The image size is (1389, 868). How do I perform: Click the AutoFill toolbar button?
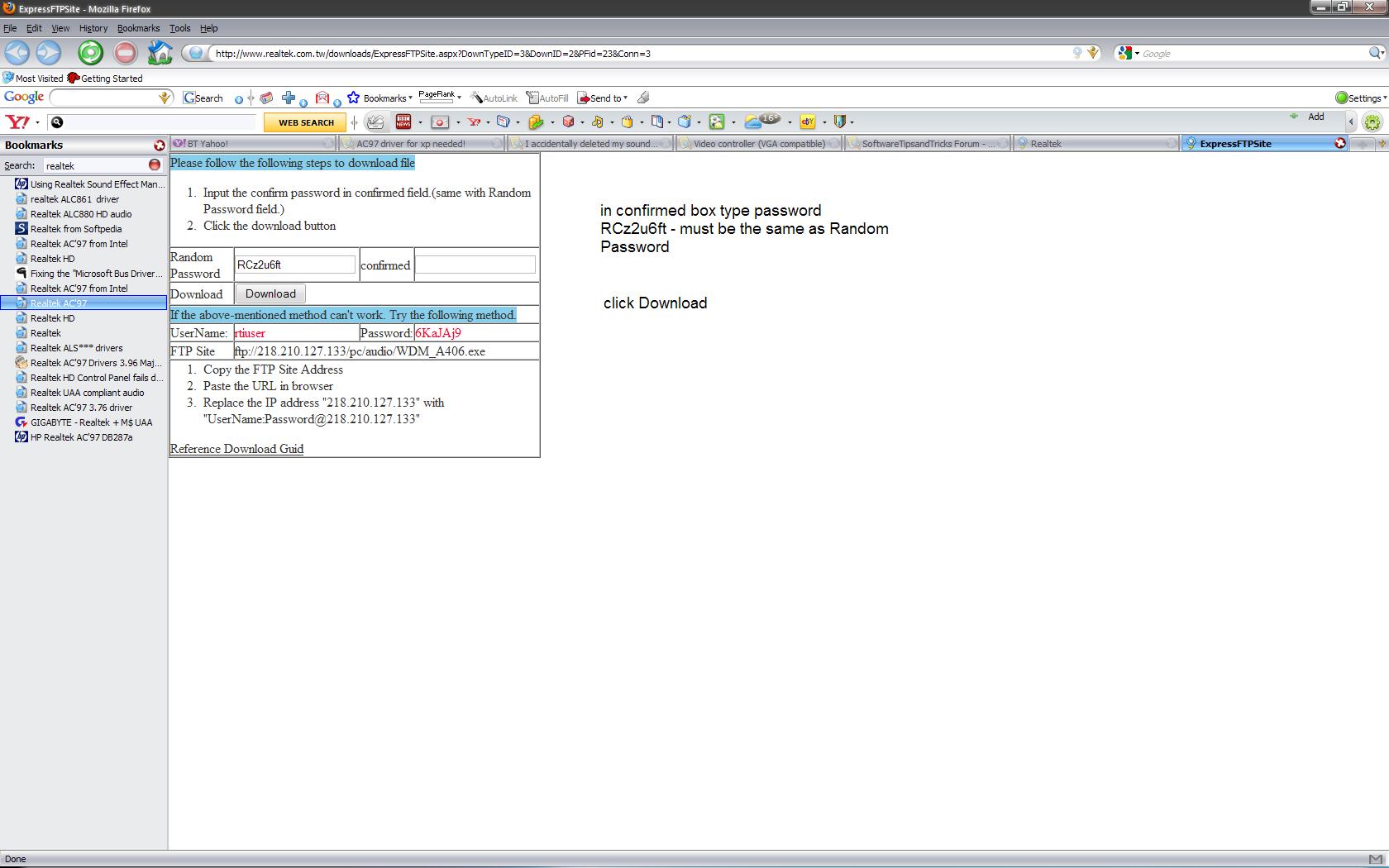point(547,98)
